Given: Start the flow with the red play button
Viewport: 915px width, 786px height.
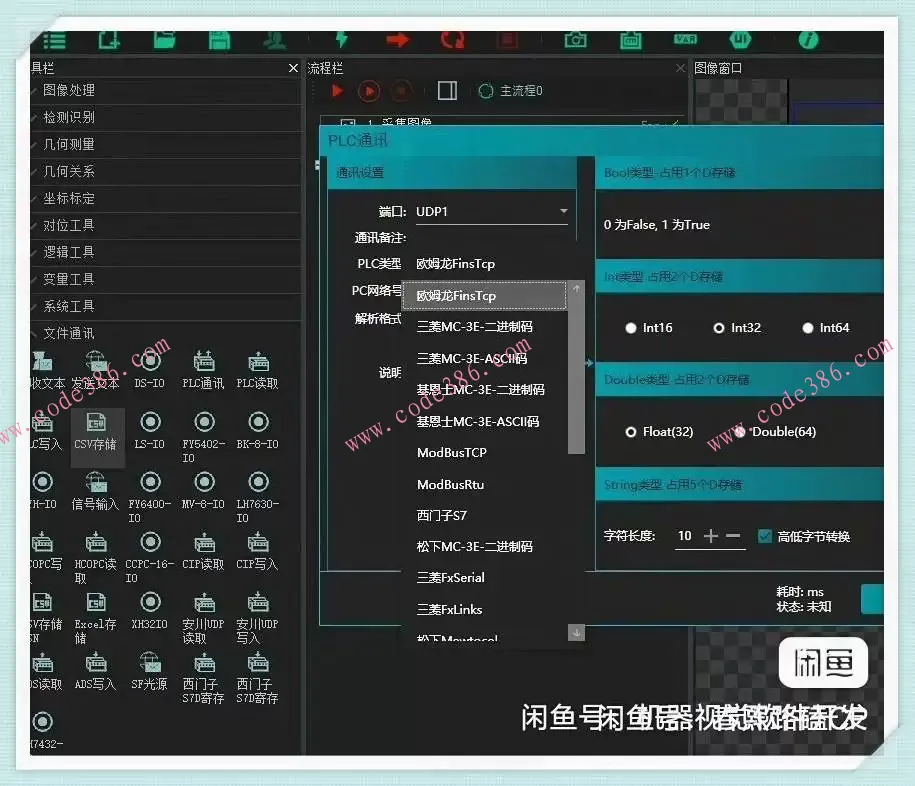Looking at the screenshot, I should pos(336,90).
